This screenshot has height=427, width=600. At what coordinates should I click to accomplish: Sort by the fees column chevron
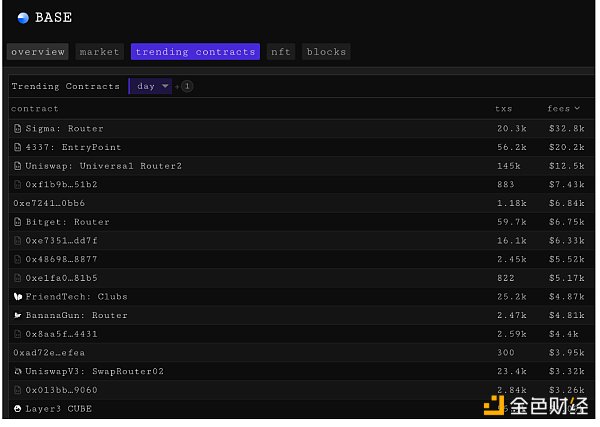[x=577, y=109]
